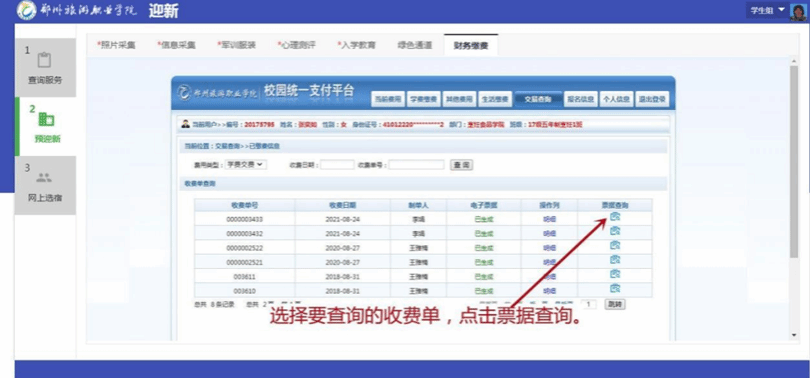This screenshot has width=810, height=378.
Task: Click the 跳转 page jump button
Action: [615, 305]
